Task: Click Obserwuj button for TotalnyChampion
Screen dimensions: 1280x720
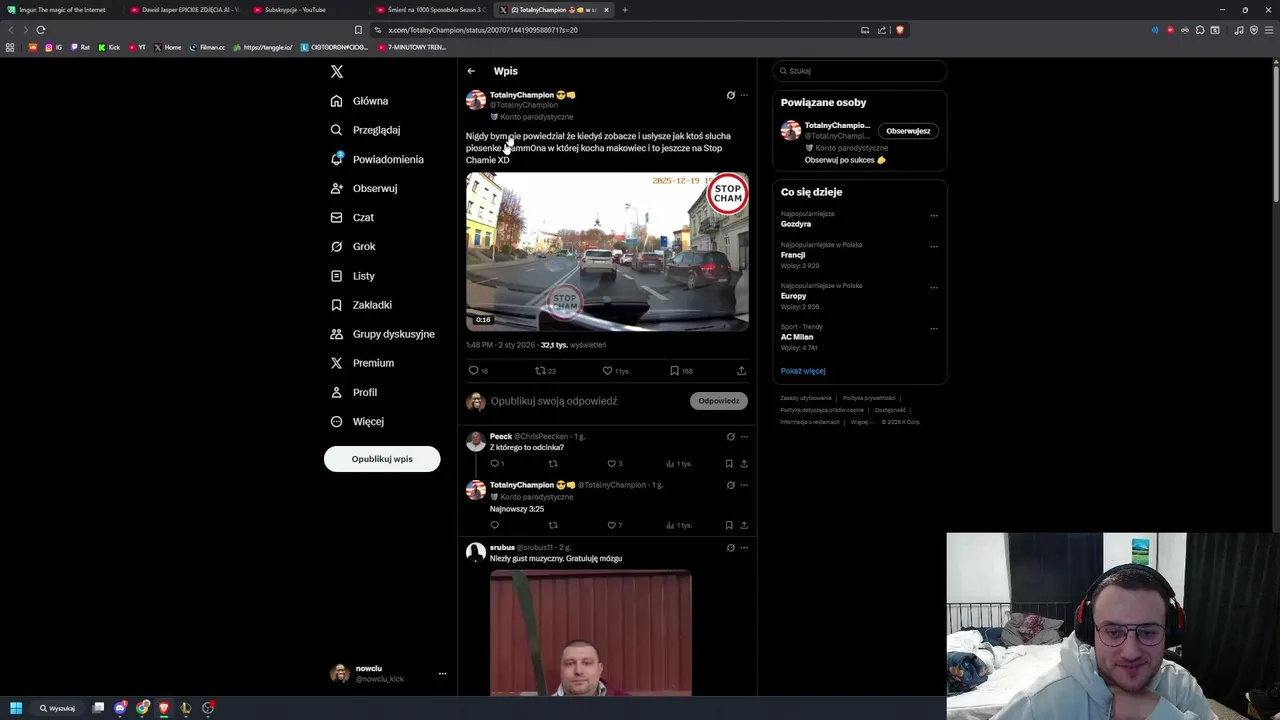Action: click(908, 131)
